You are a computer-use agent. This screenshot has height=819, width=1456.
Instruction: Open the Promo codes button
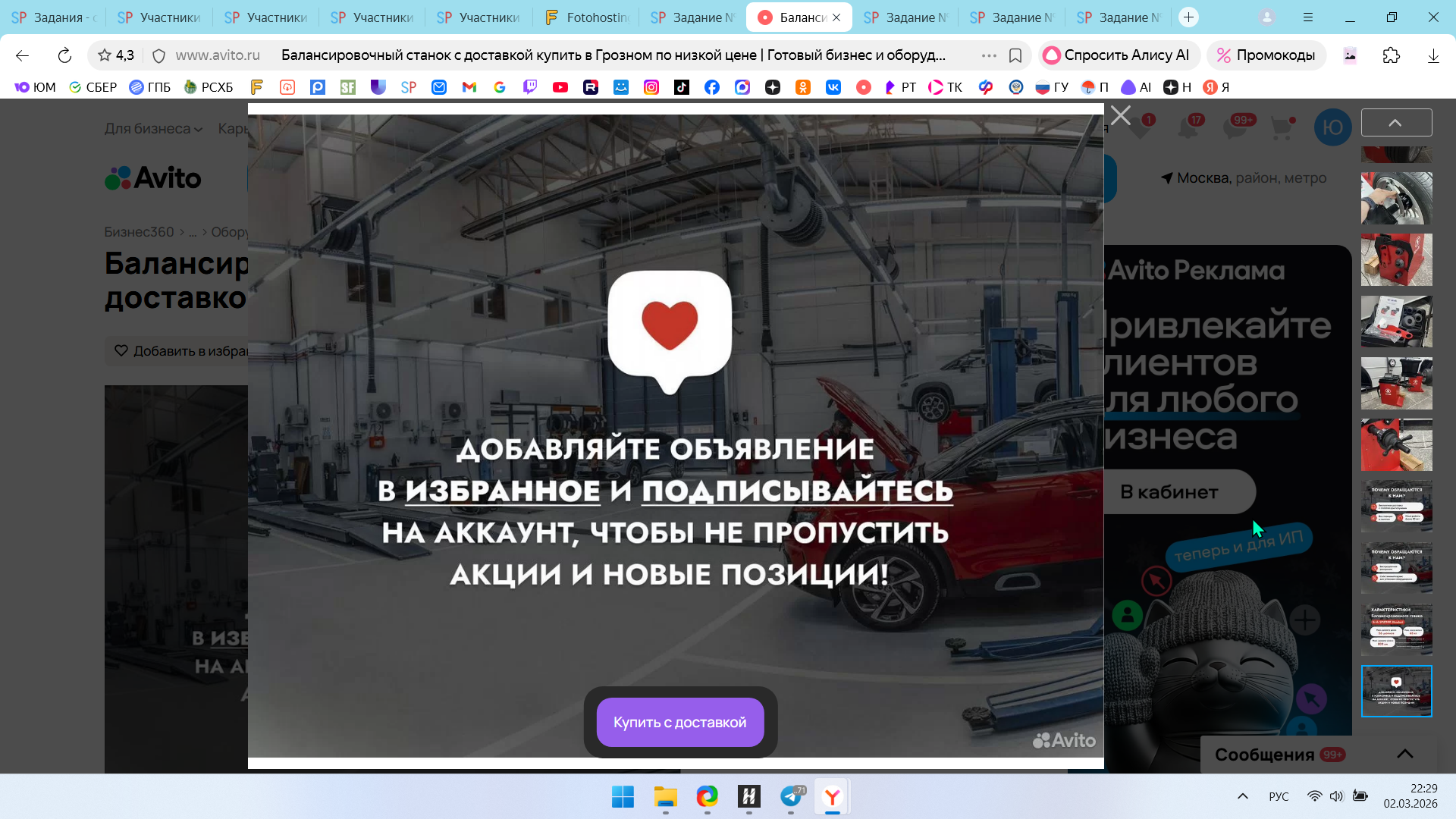(1266, 55)
